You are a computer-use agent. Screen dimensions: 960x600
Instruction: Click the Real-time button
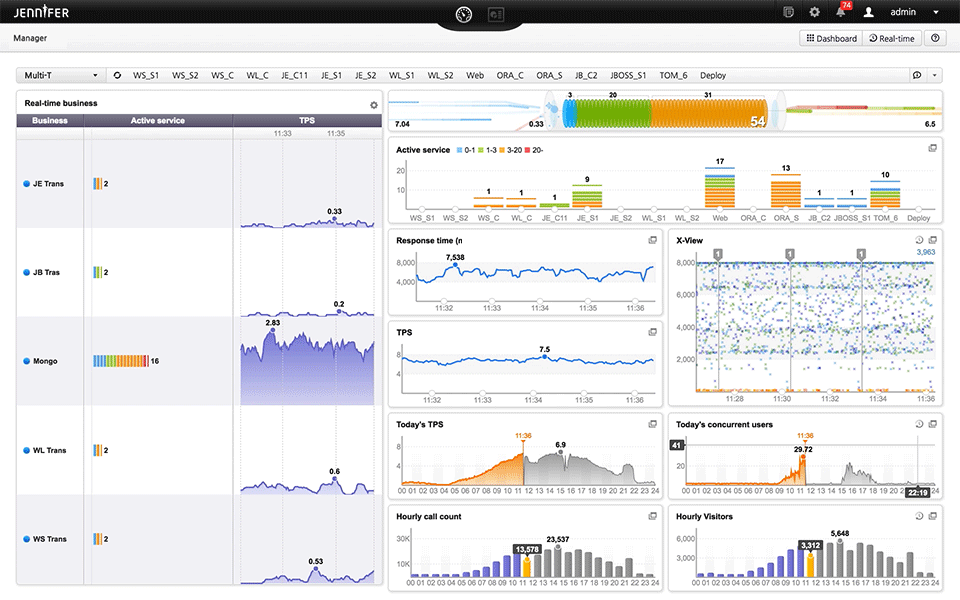(891, 38)
